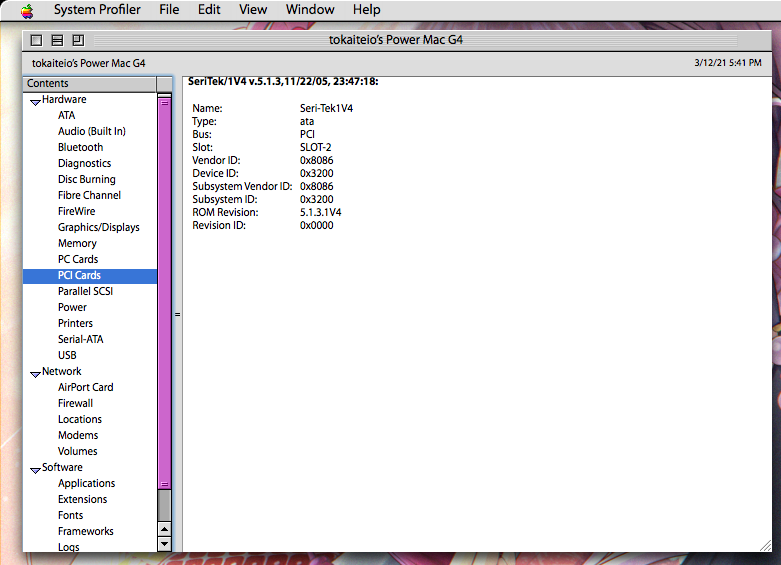Click the Software category label

click(x=62, y=467)
